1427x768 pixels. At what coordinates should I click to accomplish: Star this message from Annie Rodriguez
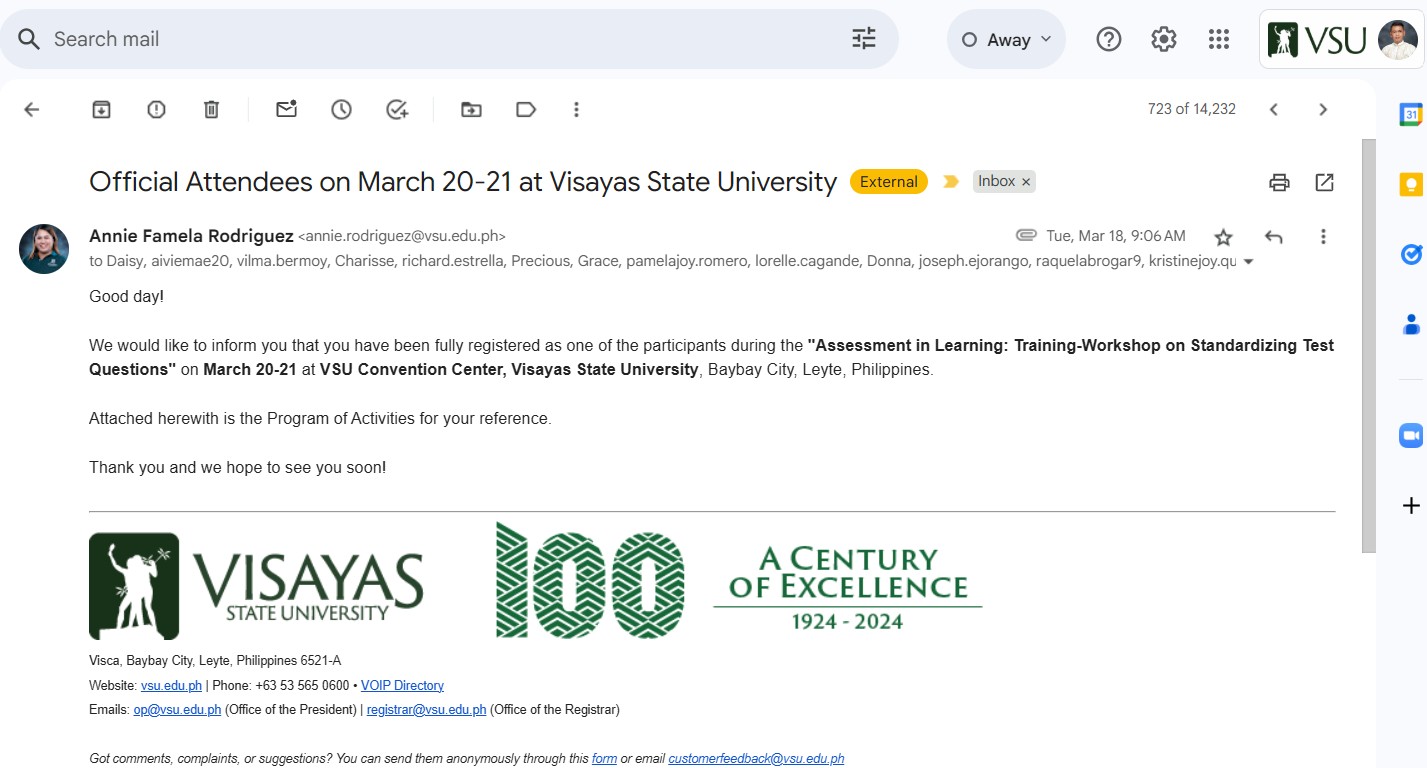1223,237
